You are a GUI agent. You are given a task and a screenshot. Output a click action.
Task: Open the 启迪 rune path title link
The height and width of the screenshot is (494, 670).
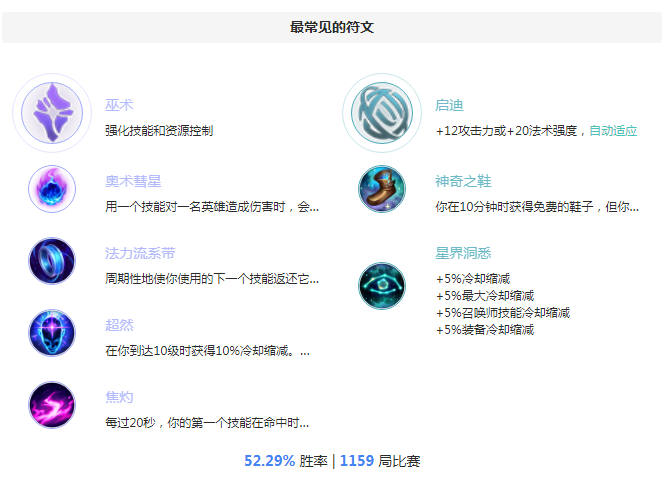449,105
